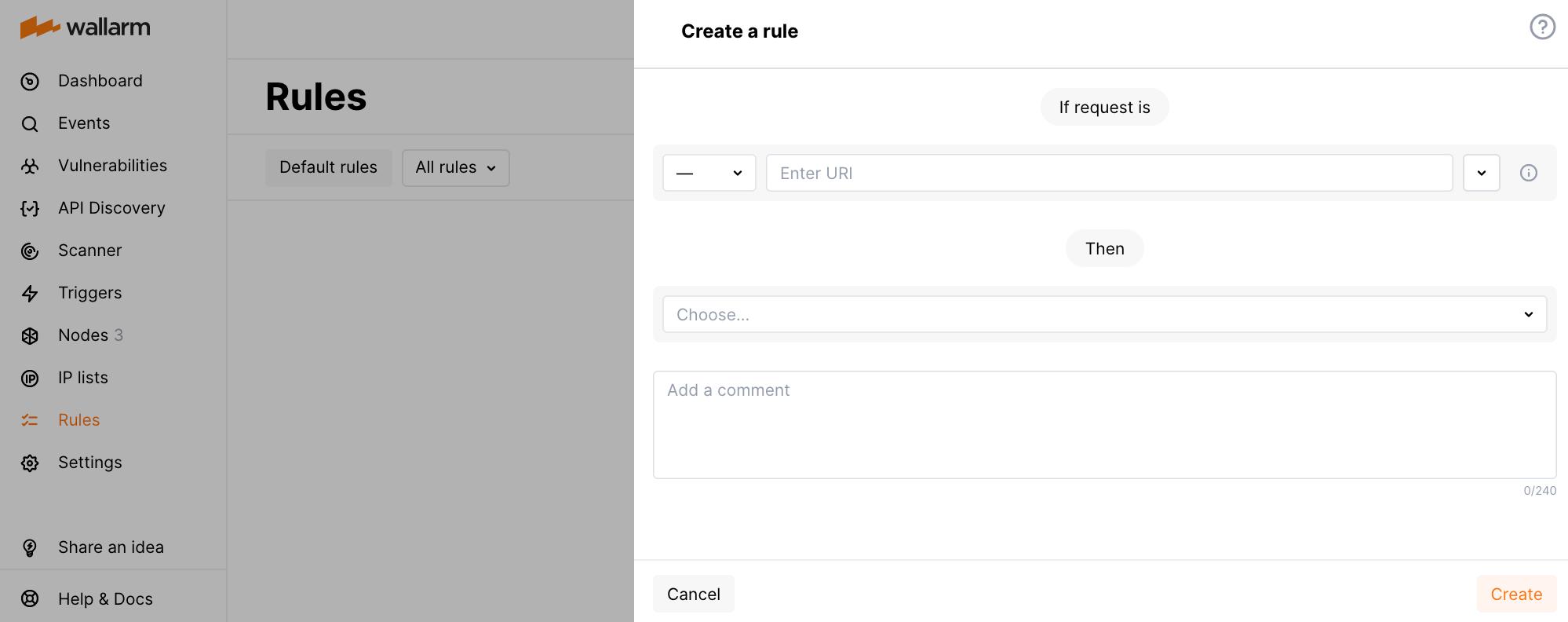Focus the Enter URI input field
Screen dimensions: 1568x622
click(1109, 173)
